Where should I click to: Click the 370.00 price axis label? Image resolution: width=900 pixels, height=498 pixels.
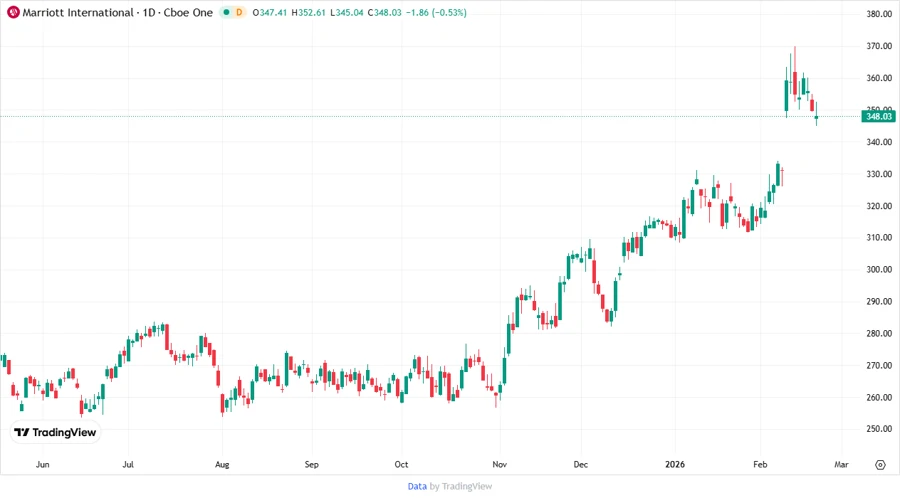click(x=879, y=46)
